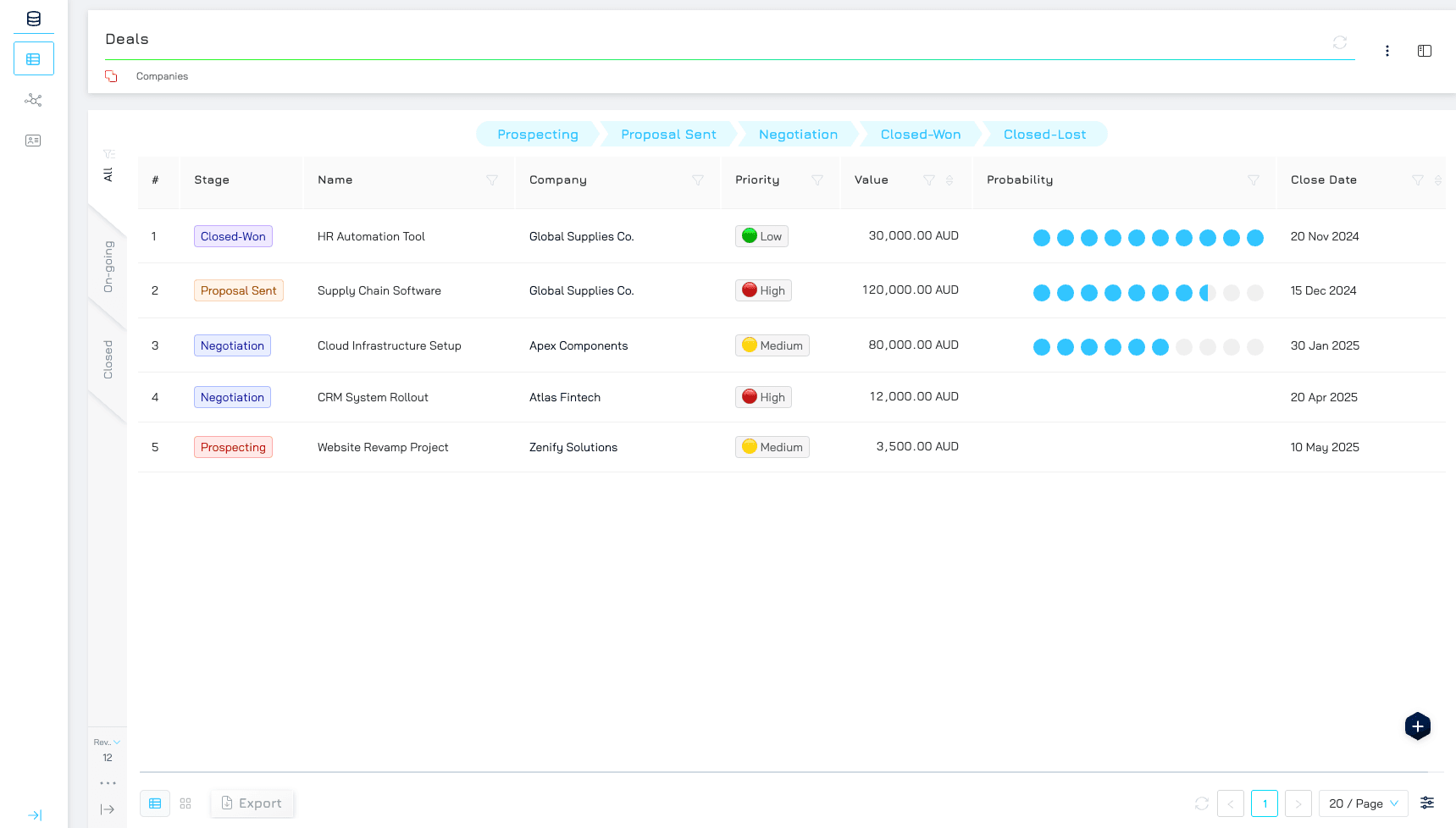Go to next page
The image size is (1456, 828).
tap(1298, 803)
